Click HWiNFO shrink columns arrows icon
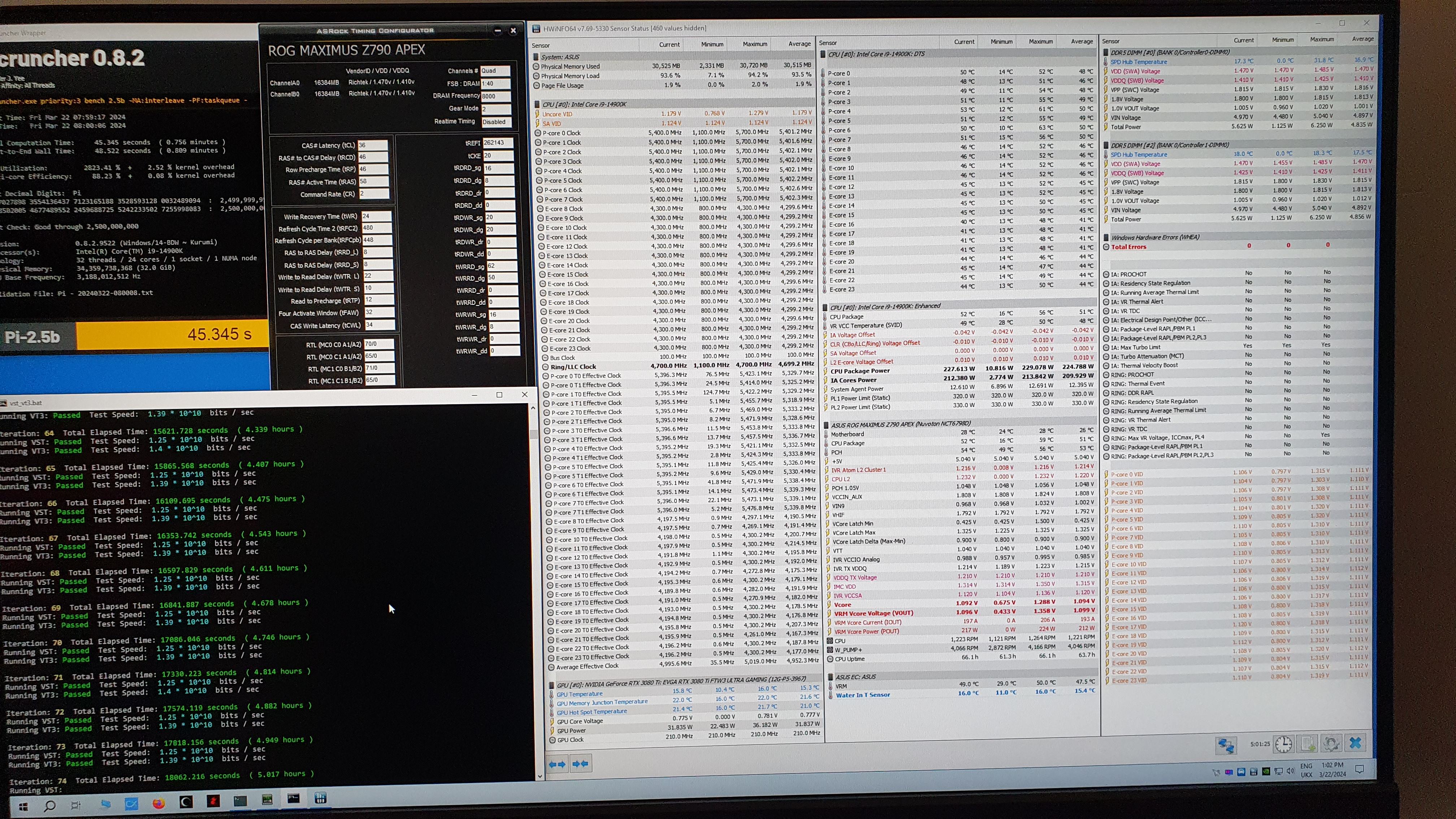Viewport: 1456px width, 819px height. tap(580, 764)
